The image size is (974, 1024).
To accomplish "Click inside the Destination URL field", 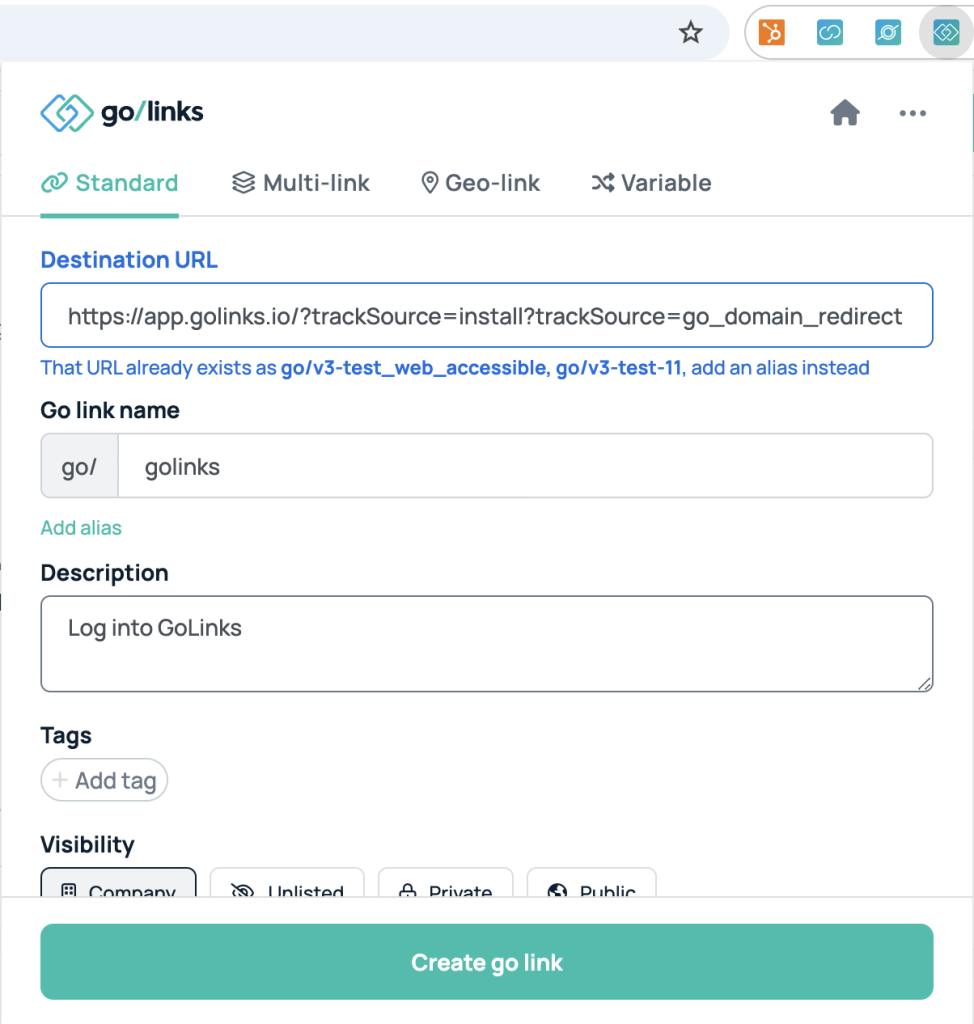I will [x=486, y=314].
